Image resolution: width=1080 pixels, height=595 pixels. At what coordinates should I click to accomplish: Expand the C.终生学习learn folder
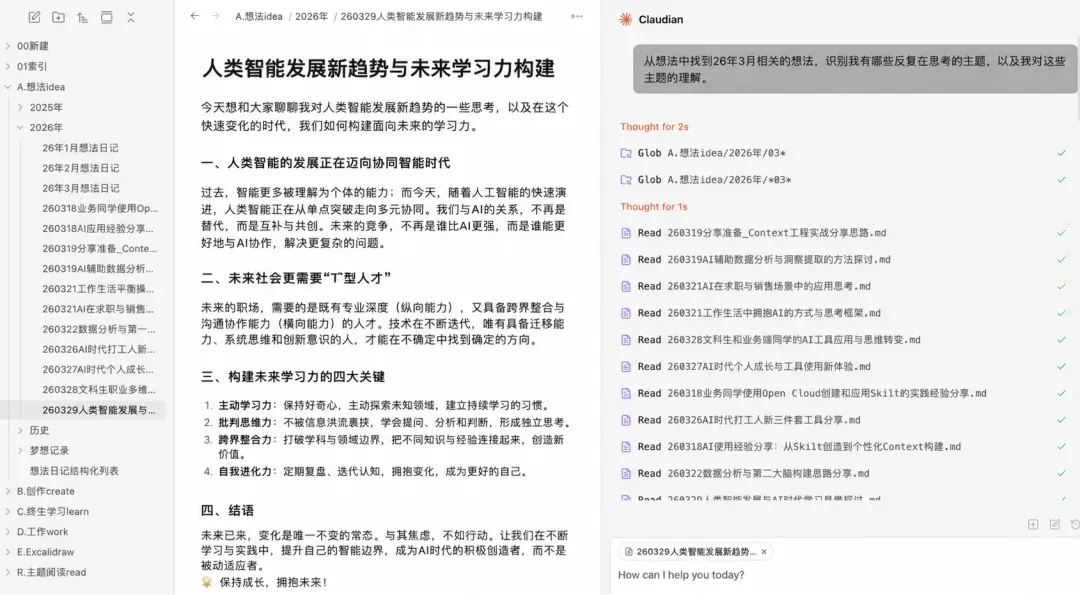[x=8, y=512]
